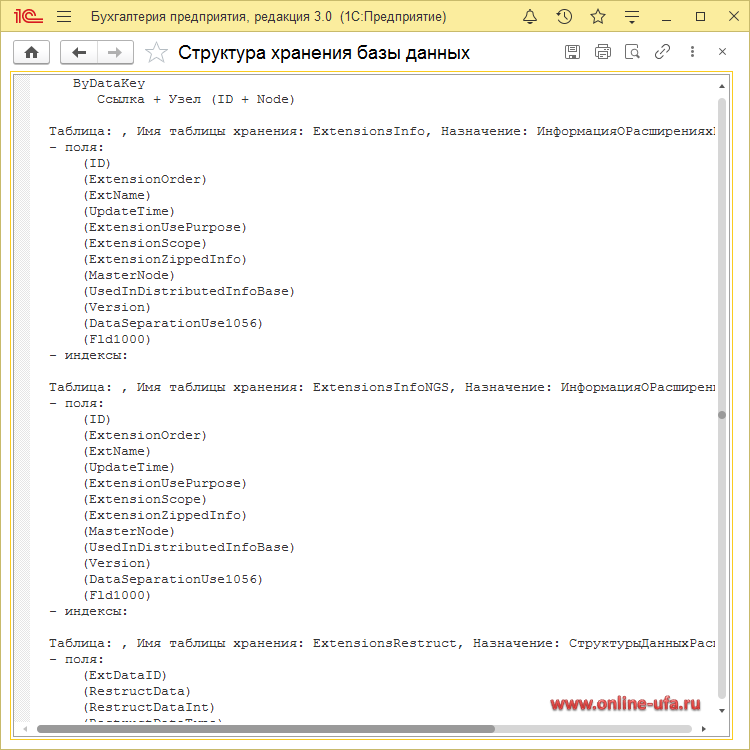Click the ExtensionsInfoNGS table header line
750x750 pixels.
click(x=382, y=387)
